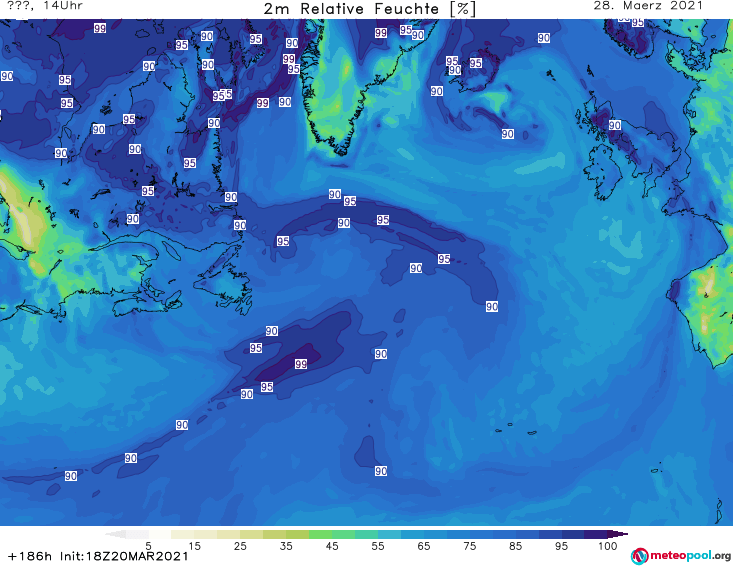Click legend value 100 on the color bar

click(607, 546)
